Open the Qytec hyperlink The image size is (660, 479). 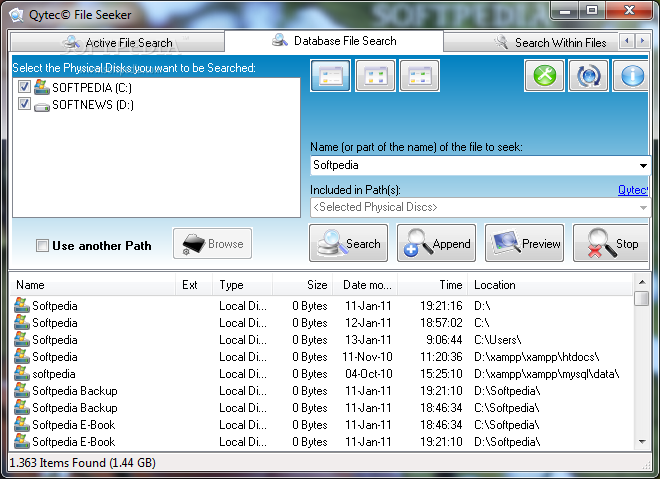pyautogui.click(x=633, y=190)
